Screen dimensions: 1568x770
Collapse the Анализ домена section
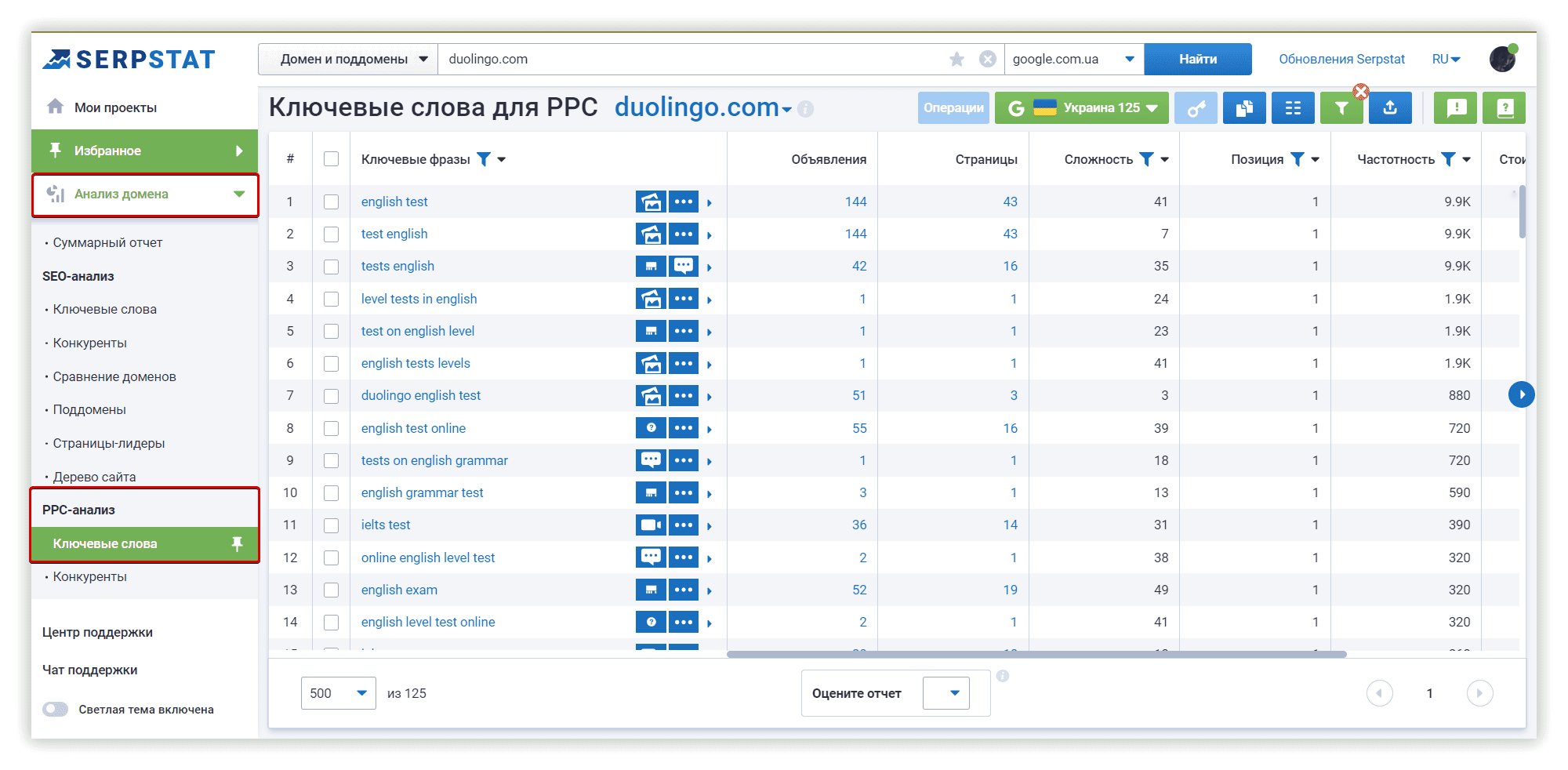tap(145, 194)
